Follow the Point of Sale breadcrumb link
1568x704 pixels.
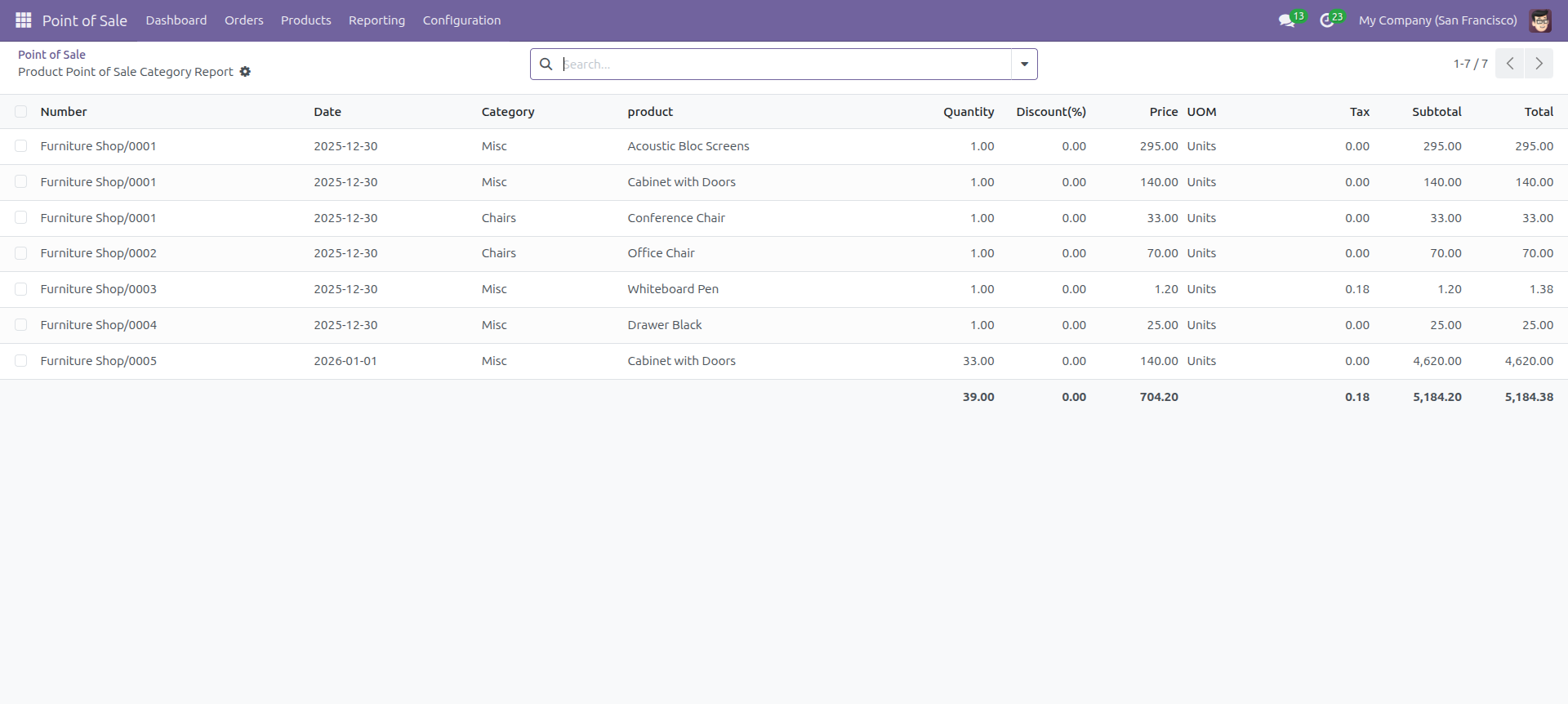click(x=51, y=55)
